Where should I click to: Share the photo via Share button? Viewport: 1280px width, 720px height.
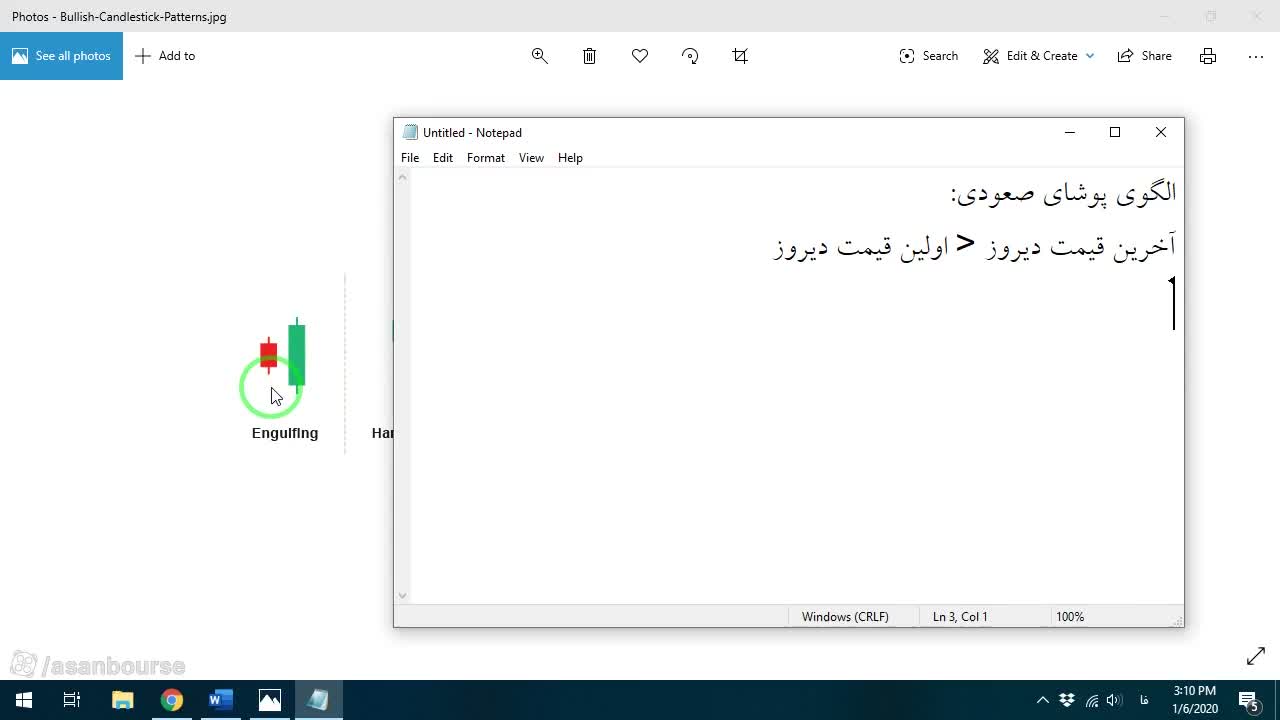tap(1145, 56)
